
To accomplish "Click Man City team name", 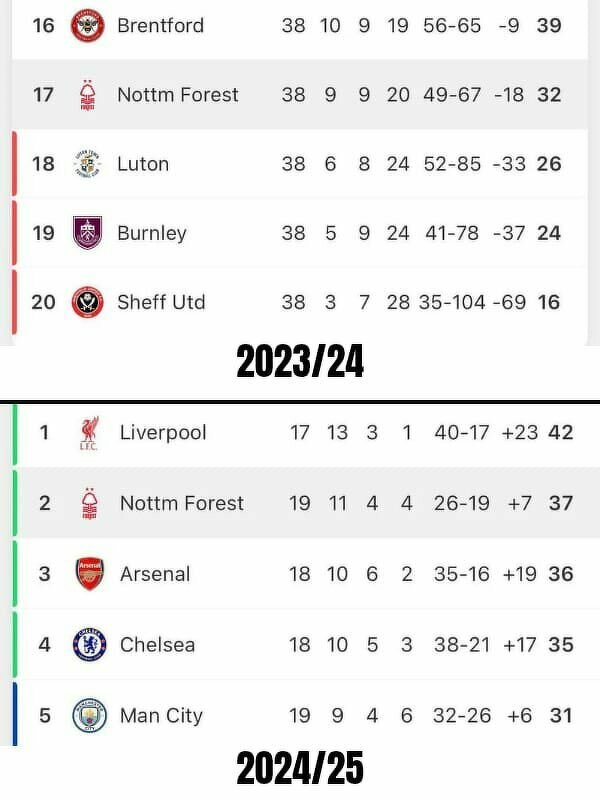I will [x=161, y=716].
